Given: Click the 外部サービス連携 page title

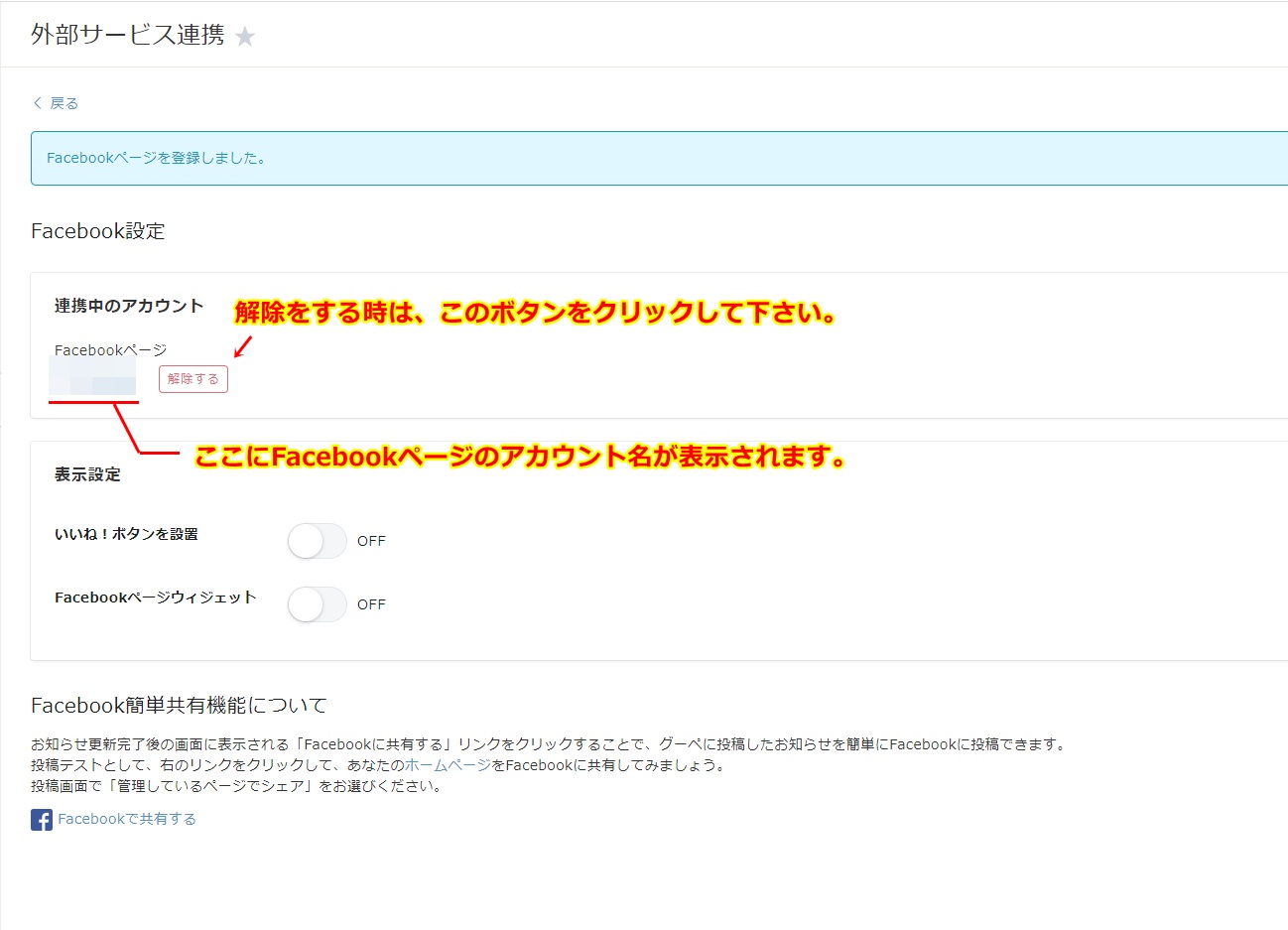Looking at the screenshot, I should click(128, 35).
